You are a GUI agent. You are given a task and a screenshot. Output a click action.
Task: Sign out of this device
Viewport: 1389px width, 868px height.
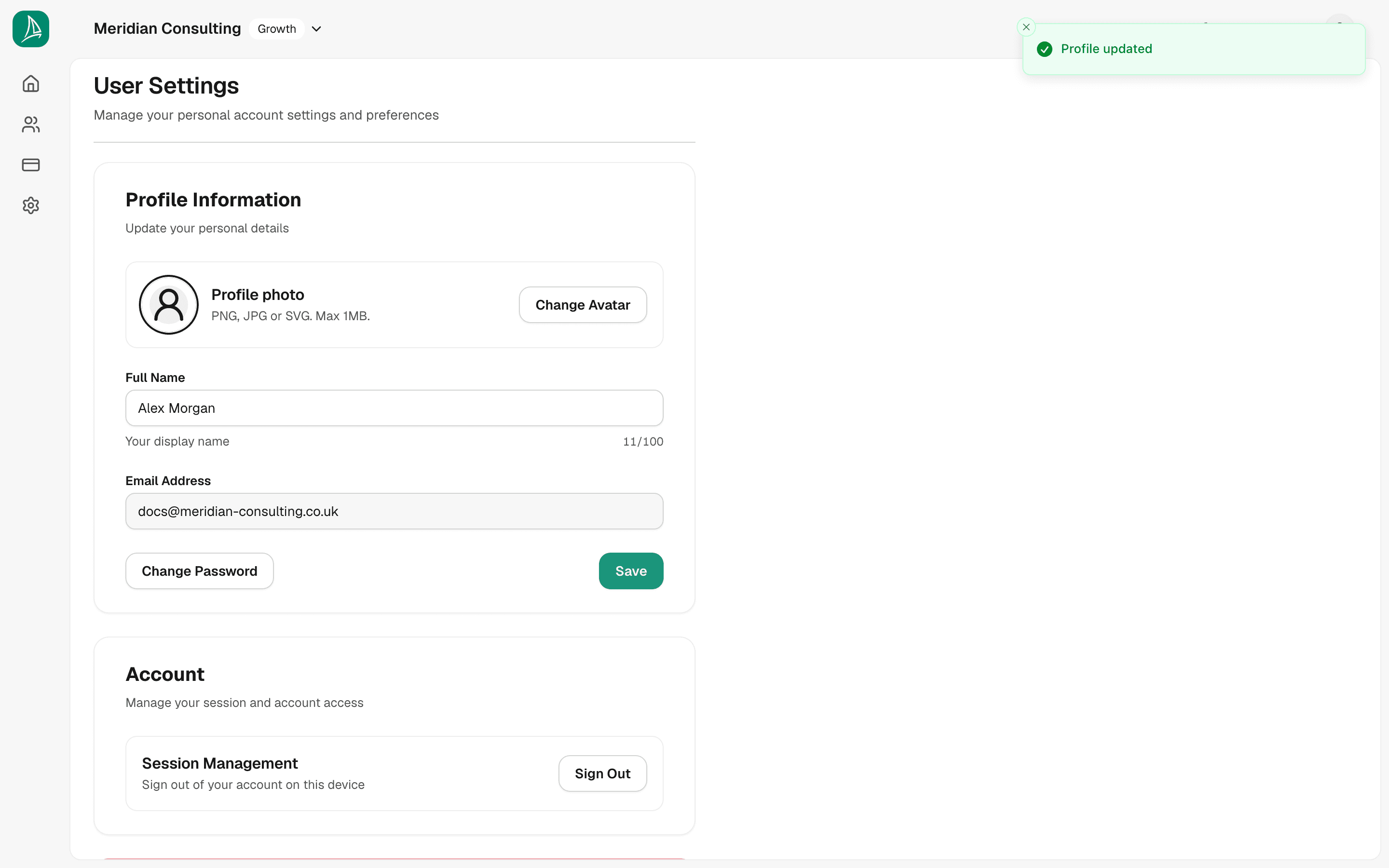602,773
